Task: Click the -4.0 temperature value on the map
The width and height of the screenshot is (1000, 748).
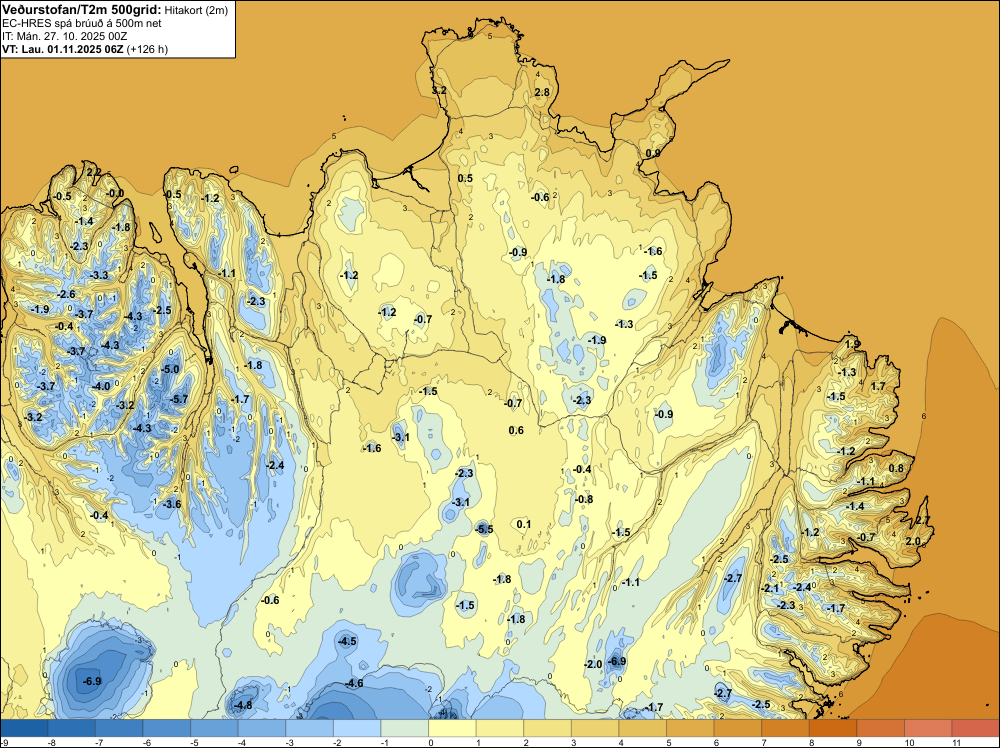Action: pos(101,386)
